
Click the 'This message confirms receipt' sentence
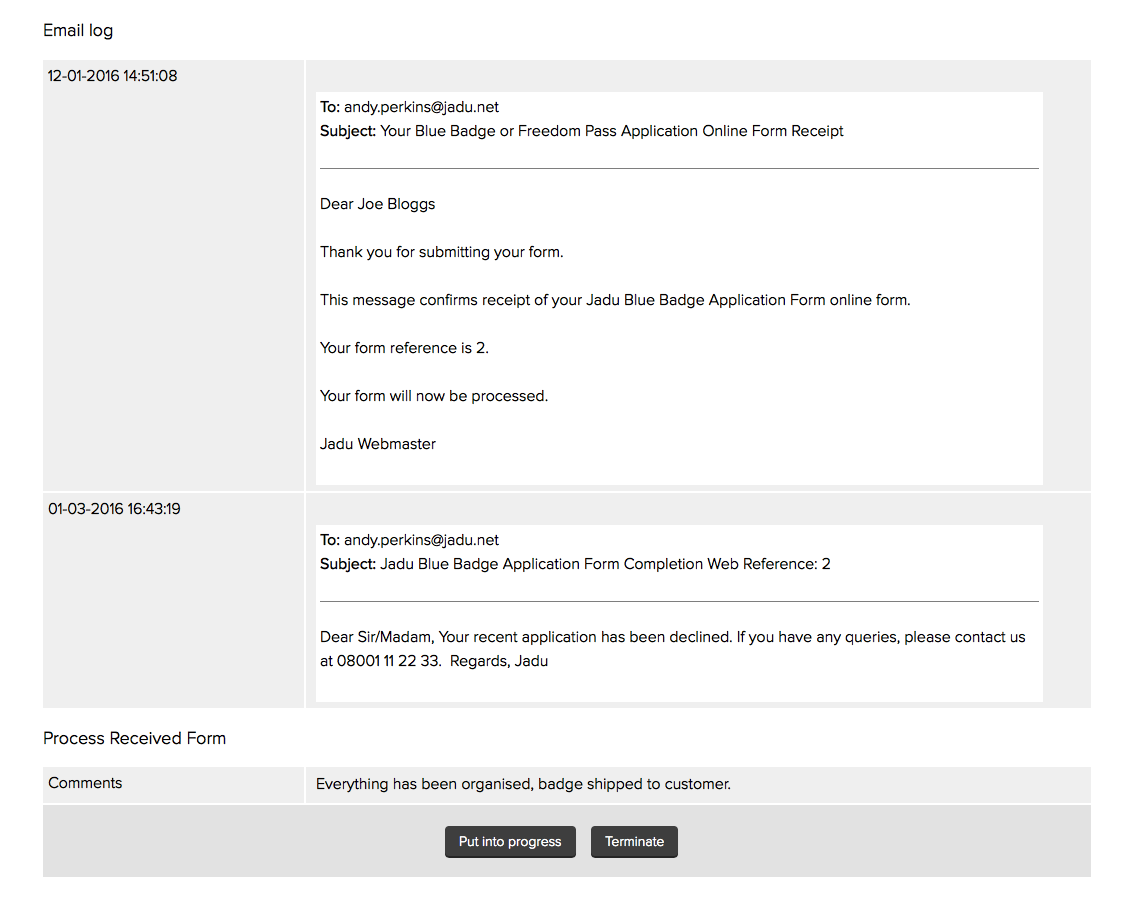click(x=615, y=300)
